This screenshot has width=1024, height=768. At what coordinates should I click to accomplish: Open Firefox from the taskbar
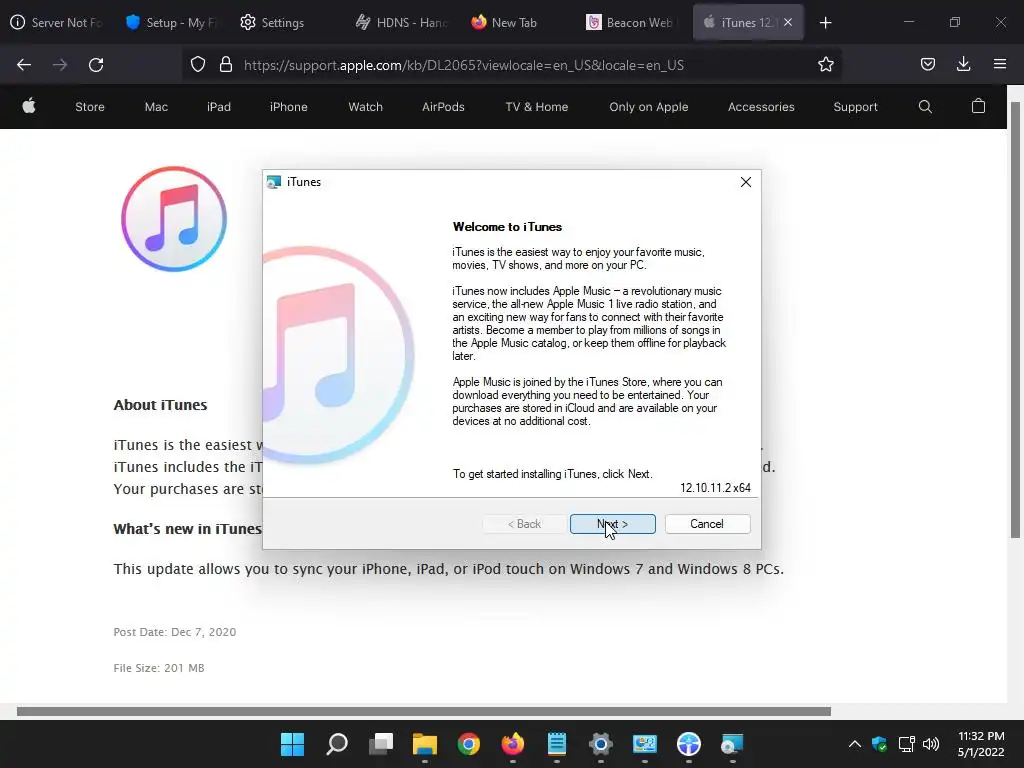point(513,744)
